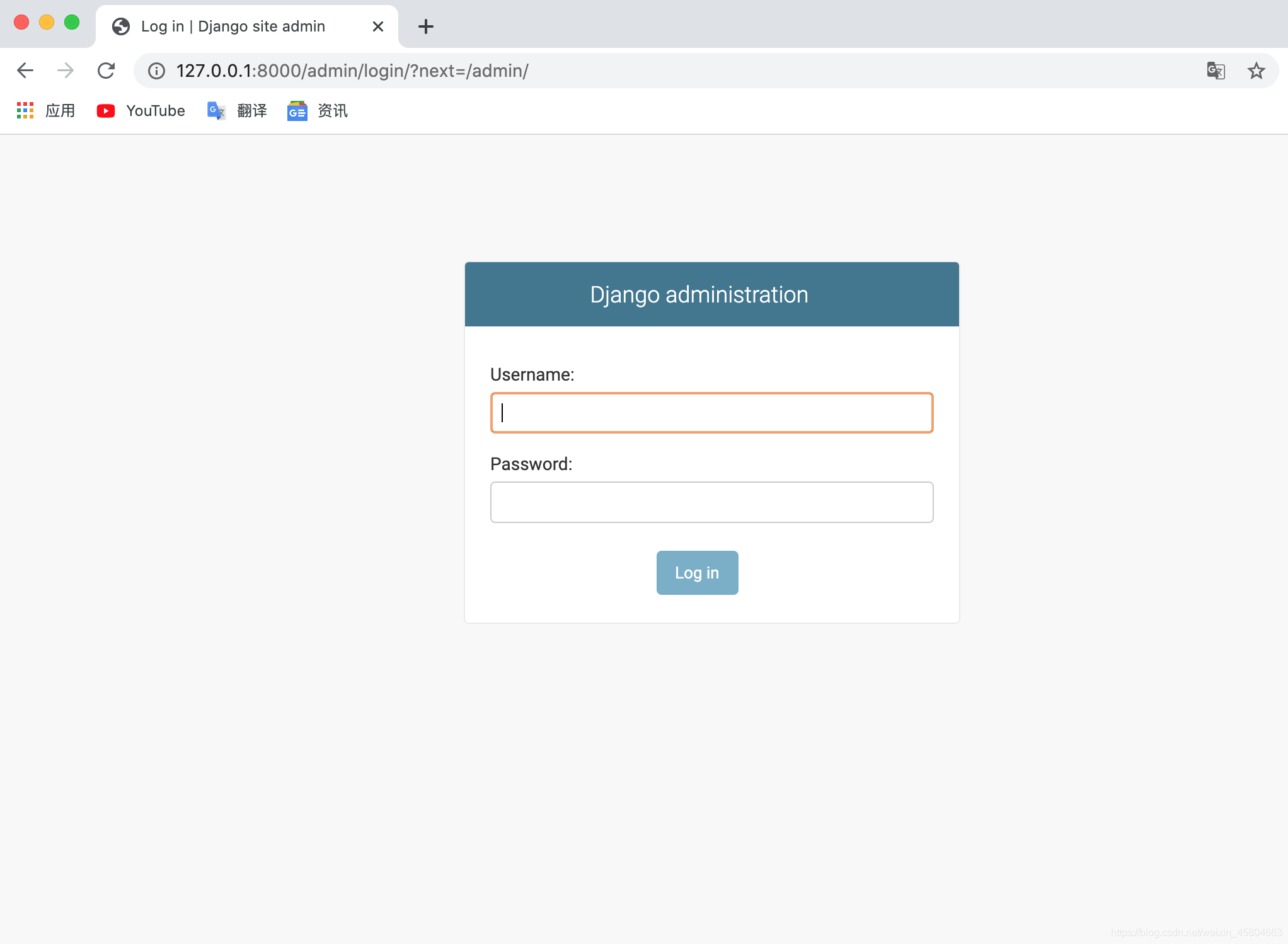This screenshot has height=944, width=1288.
Task: Click the Log in button
Action: 697,573
